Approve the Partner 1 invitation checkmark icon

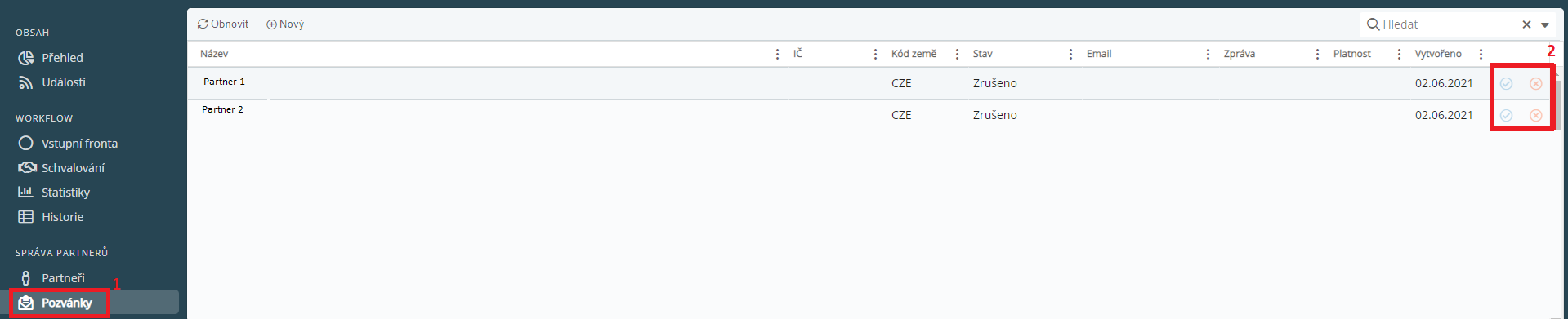pos(1506,83)
